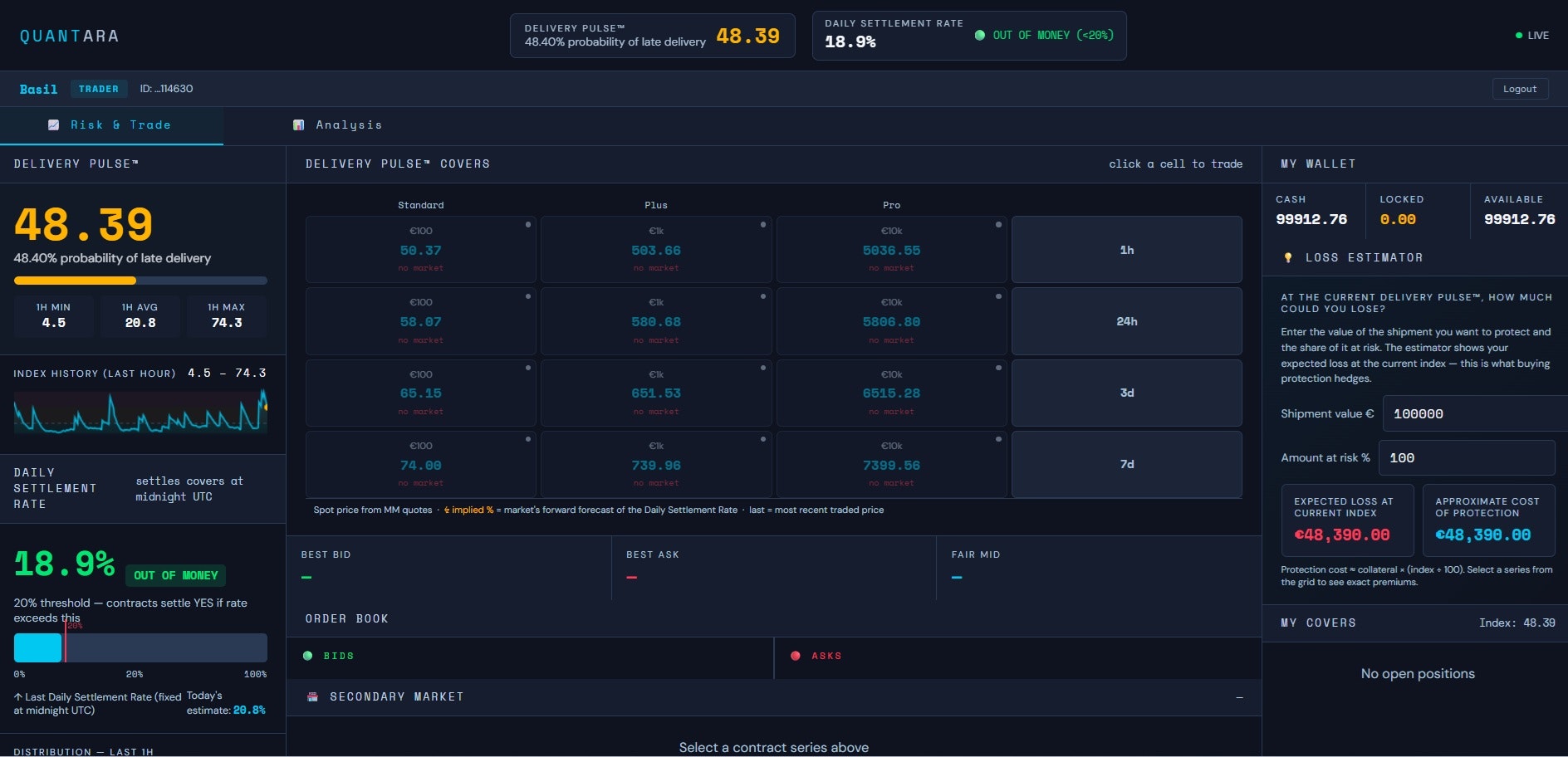1568x757 pixels.
Task: Click the Out of Money status dot in header
Action: (980, 36)
